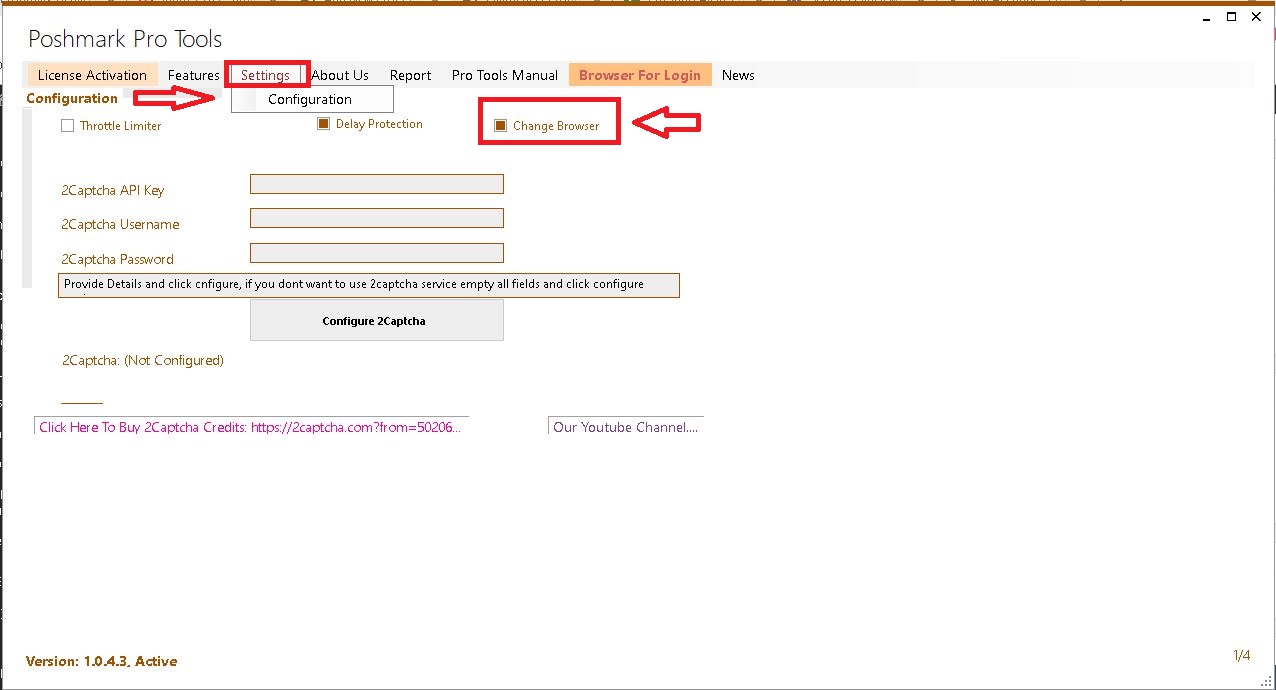The height and width of the screenshot is (690, 1276).
Task: Enable the Throttle Limiter checkbox
Action: click(x=68, y=126)
